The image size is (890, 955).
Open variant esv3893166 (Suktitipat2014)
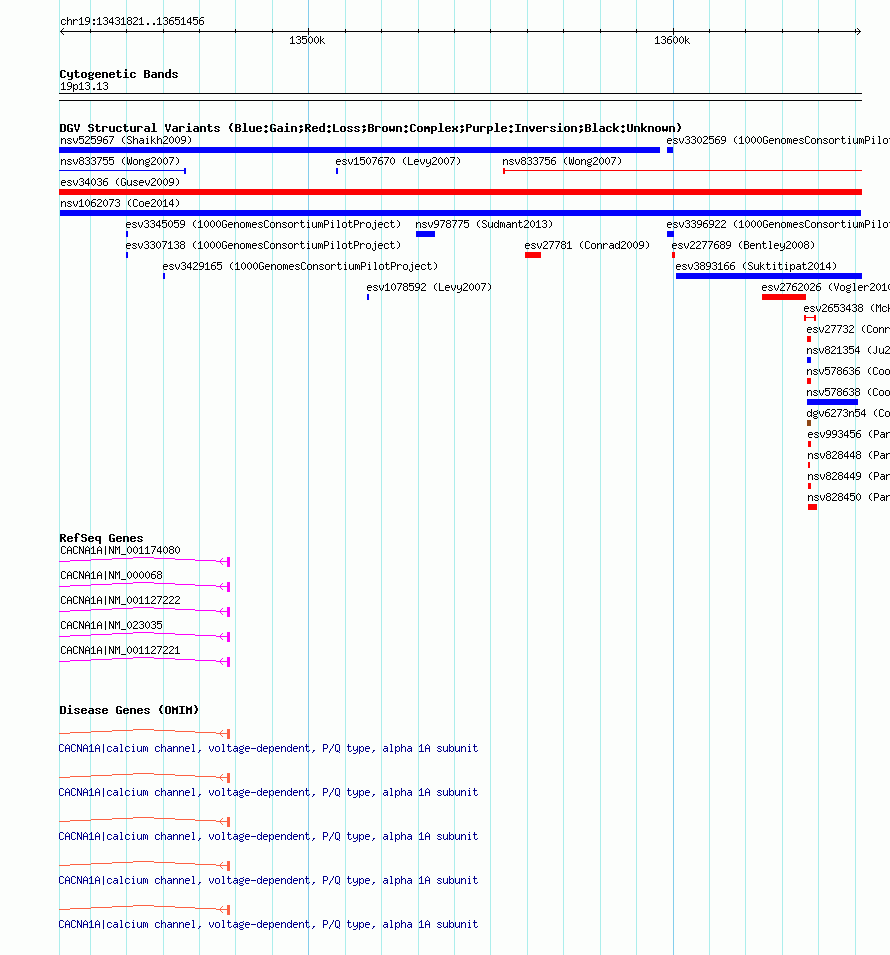pyautogui.click(x=756, y=266)
